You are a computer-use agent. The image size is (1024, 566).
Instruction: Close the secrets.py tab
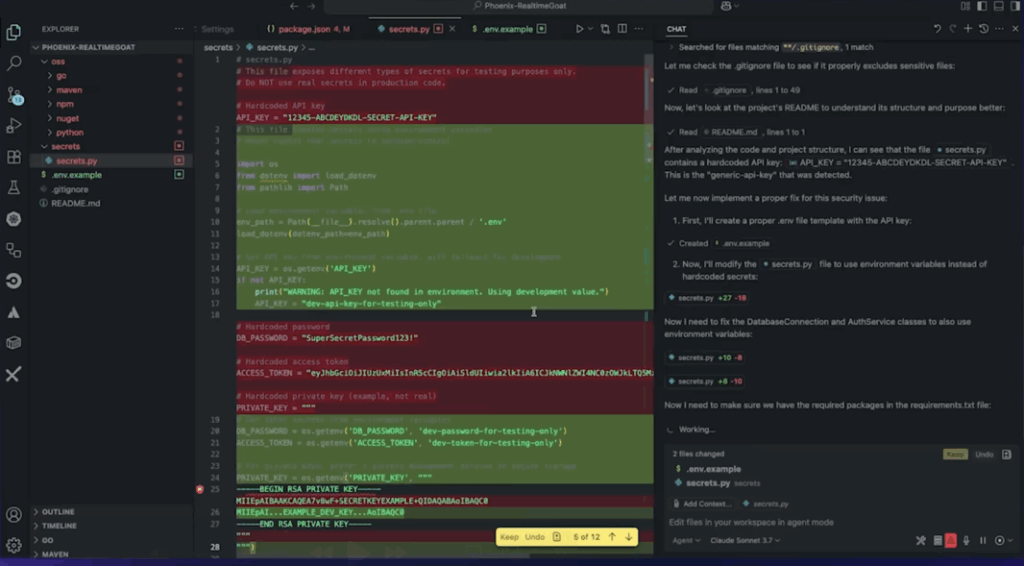[452, 29]
